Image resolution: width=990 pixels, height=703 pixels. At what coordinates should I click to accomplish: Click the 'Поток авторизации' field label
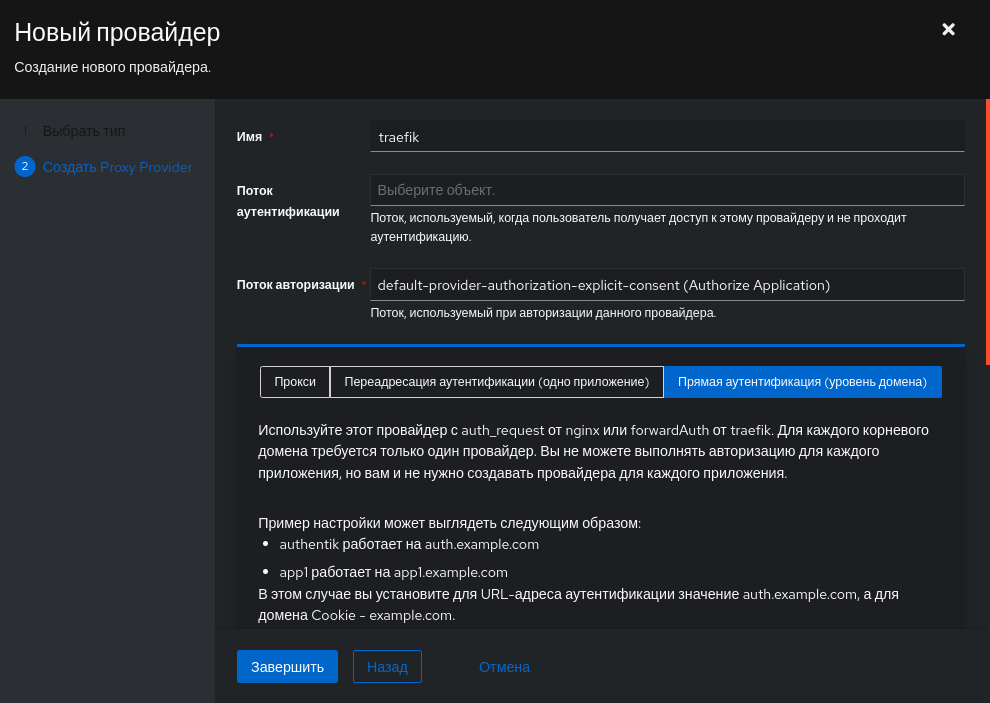click(x=295, y=285)
